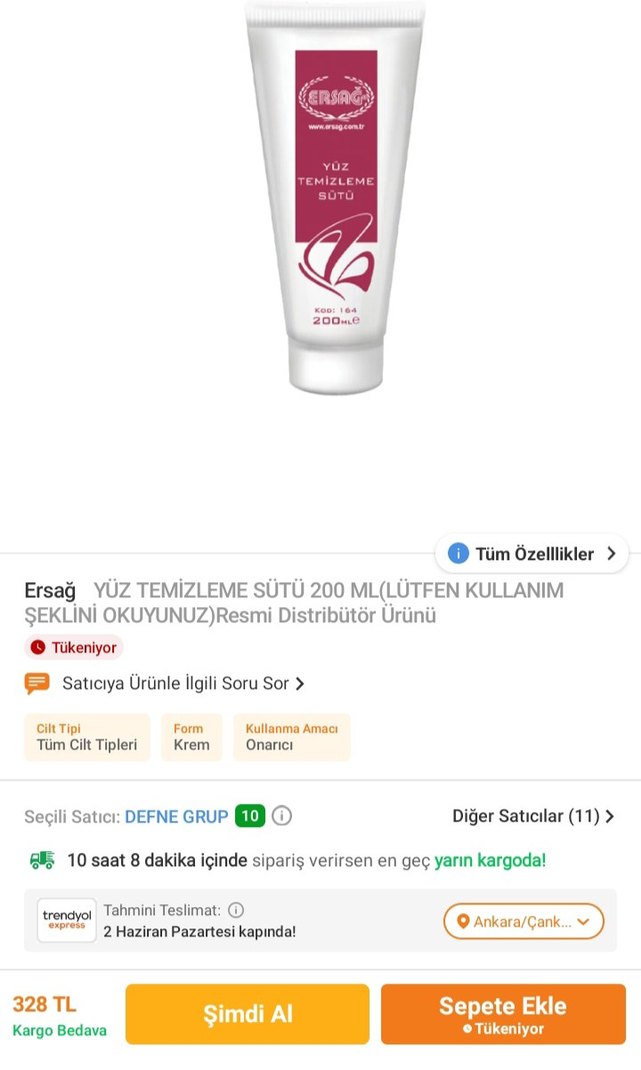Image resolution: width=641 pixels, height=1070 pixels.
Task: Select the Kullanma Amacı Onarıcı chip
Action: pos(291,737)
